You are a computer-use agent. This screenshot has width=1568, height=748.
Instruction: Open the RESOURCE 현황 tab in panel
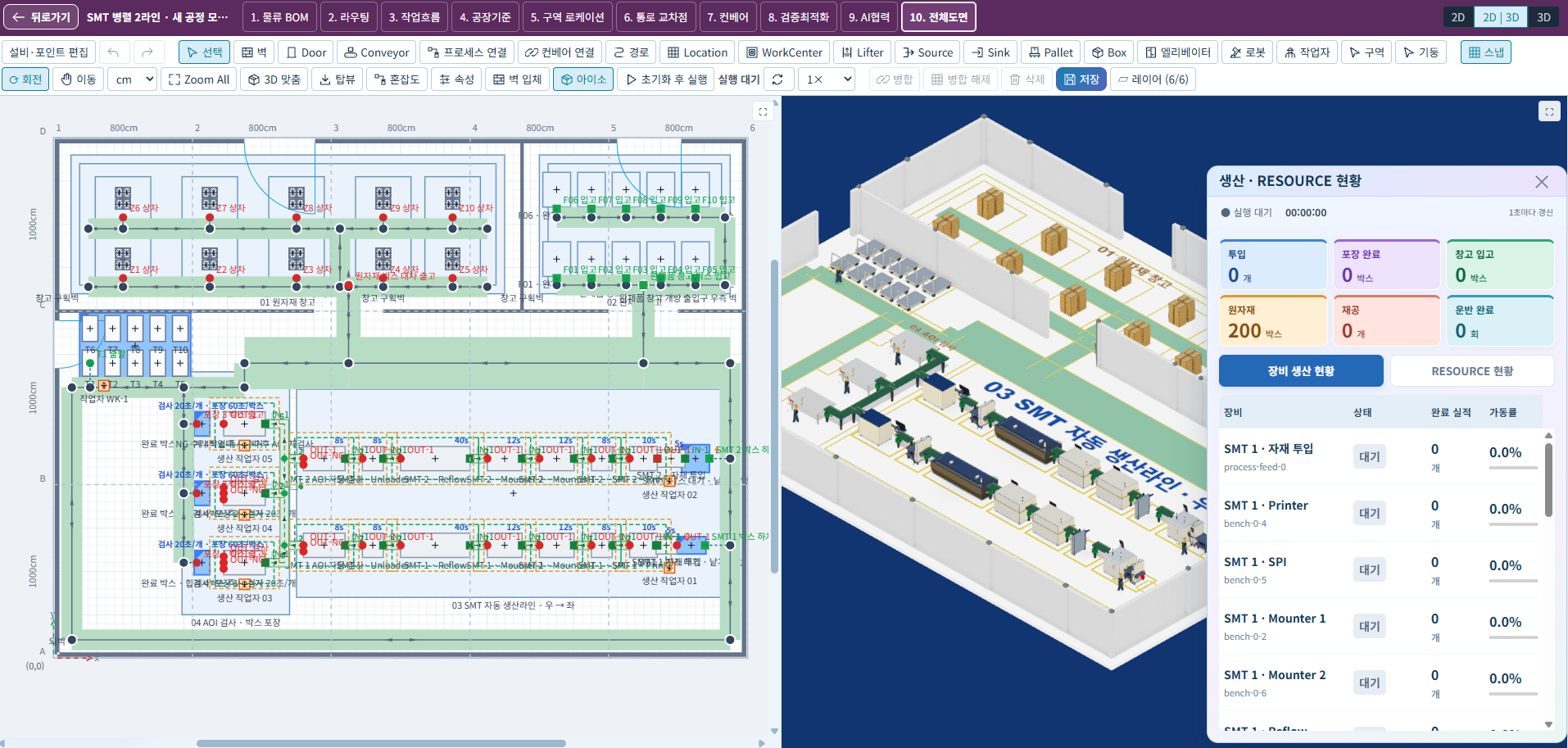click(x=1471, y=371)
